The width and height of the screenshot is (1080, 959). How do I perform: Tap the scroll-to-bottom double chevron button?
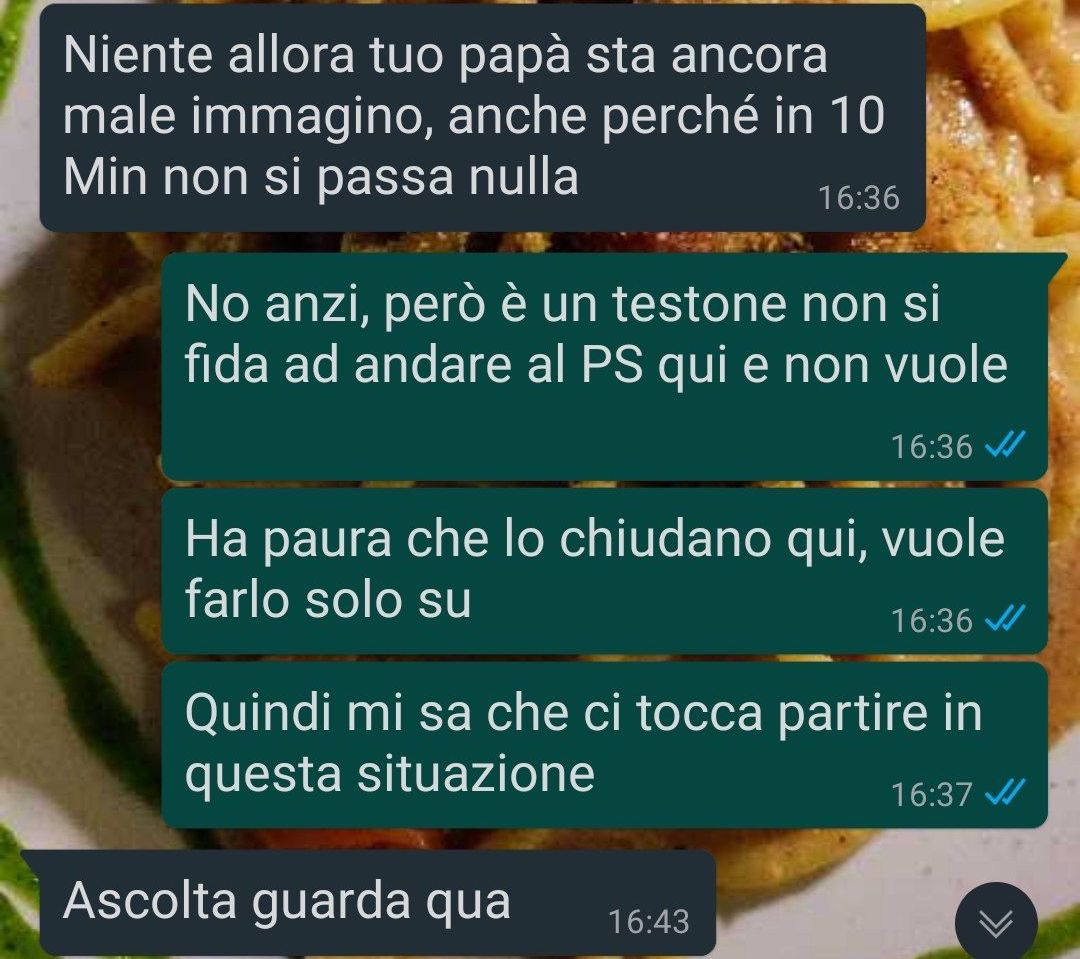pyautogui.click(x=996, y=923)
